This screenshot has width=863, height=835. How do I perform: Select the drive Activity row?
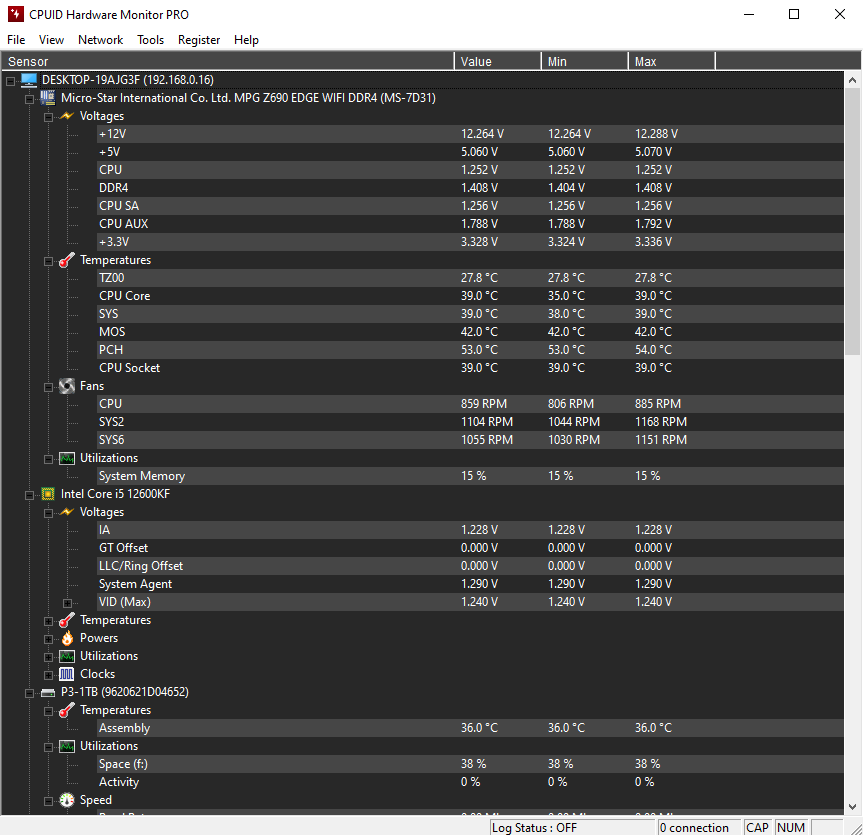point(470,782)
